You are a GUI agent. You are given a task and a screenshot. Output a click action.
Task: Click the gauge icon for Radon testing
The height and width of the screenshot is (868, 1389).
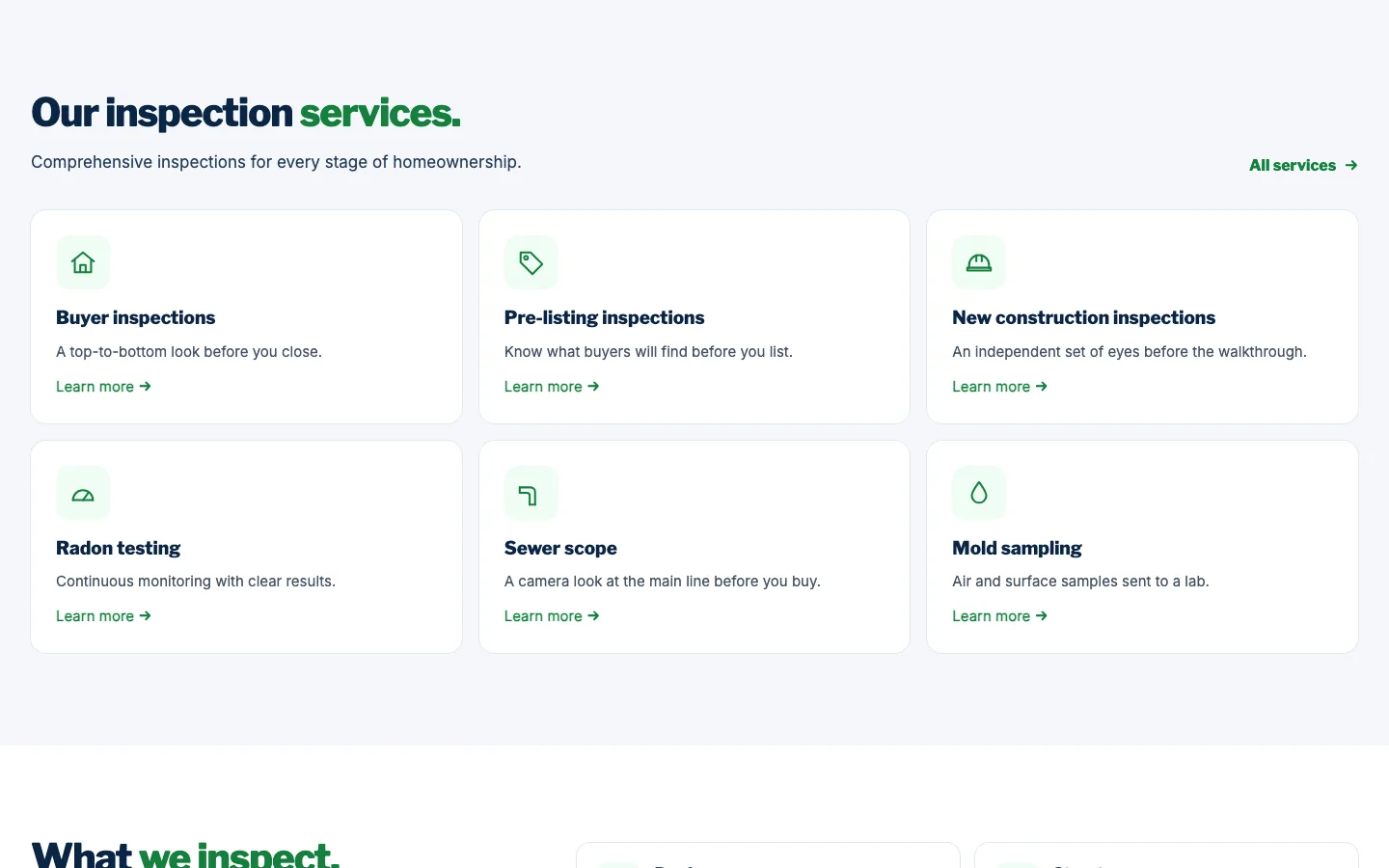pyautogui.click(x=83, y=493)
